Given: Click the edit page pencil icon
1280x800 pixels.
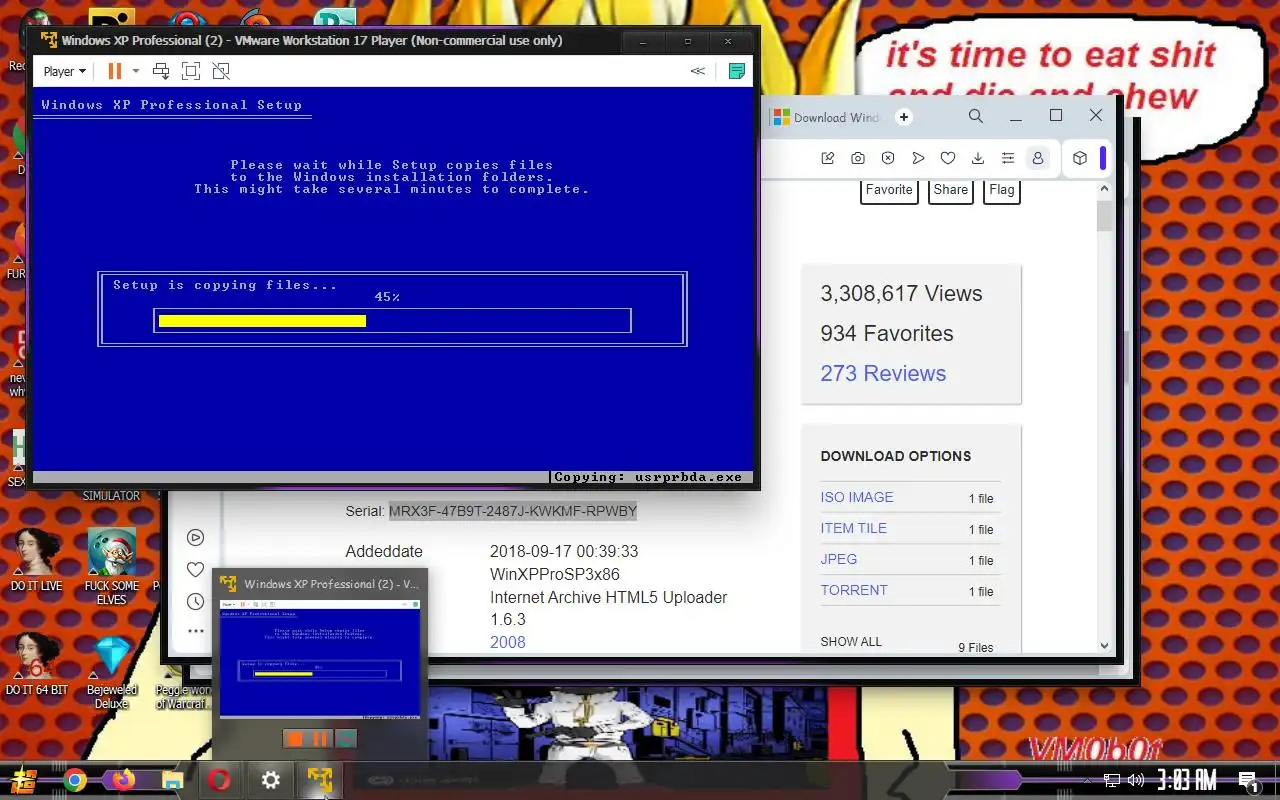Looking at the screenshot, I should coord(828,158).
